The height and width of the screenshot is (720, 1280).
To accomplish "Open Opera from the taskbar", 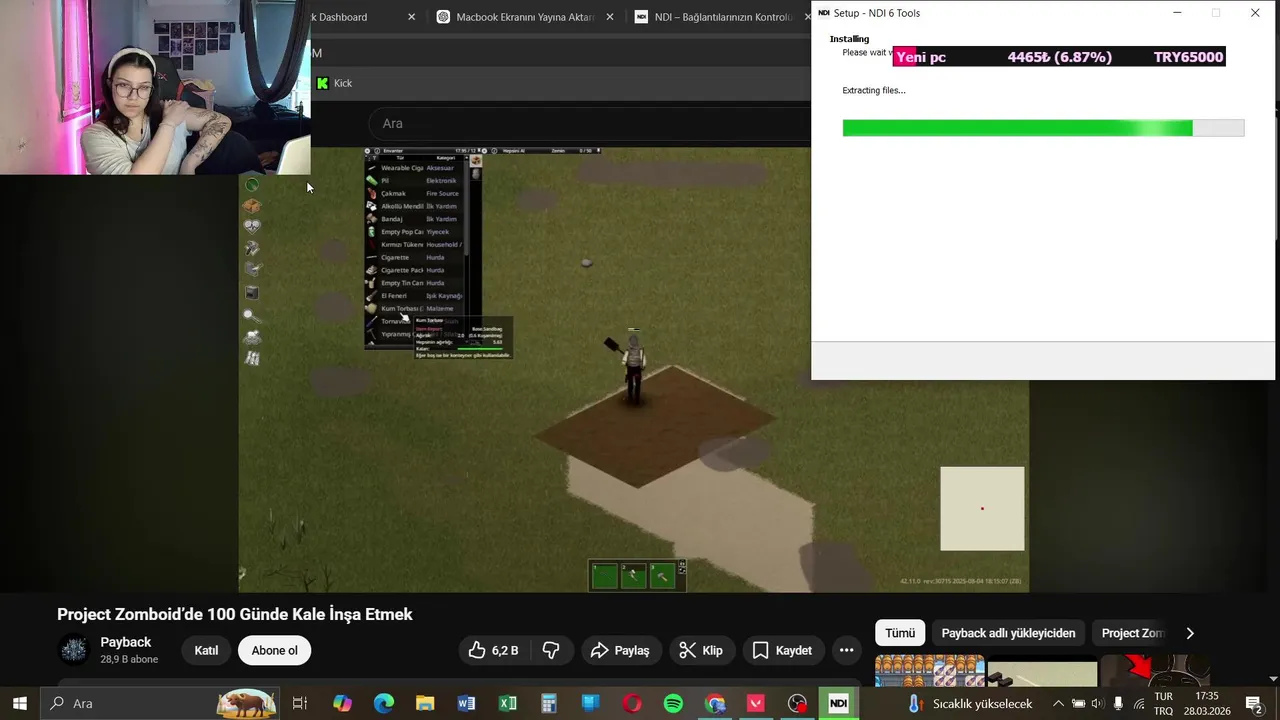I will click(632, 703).
